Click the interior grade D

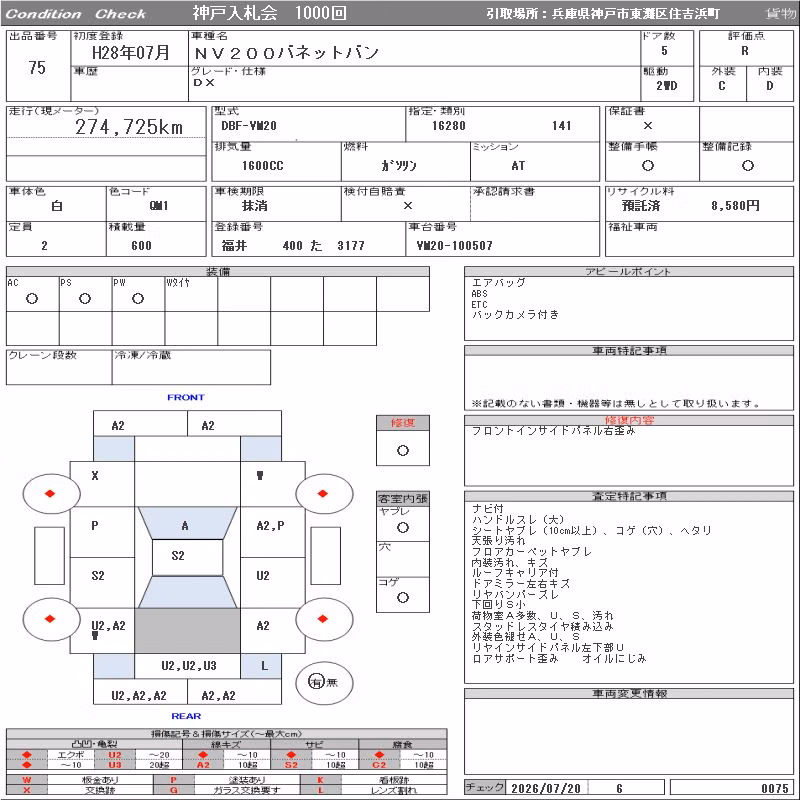coord(769,86)
